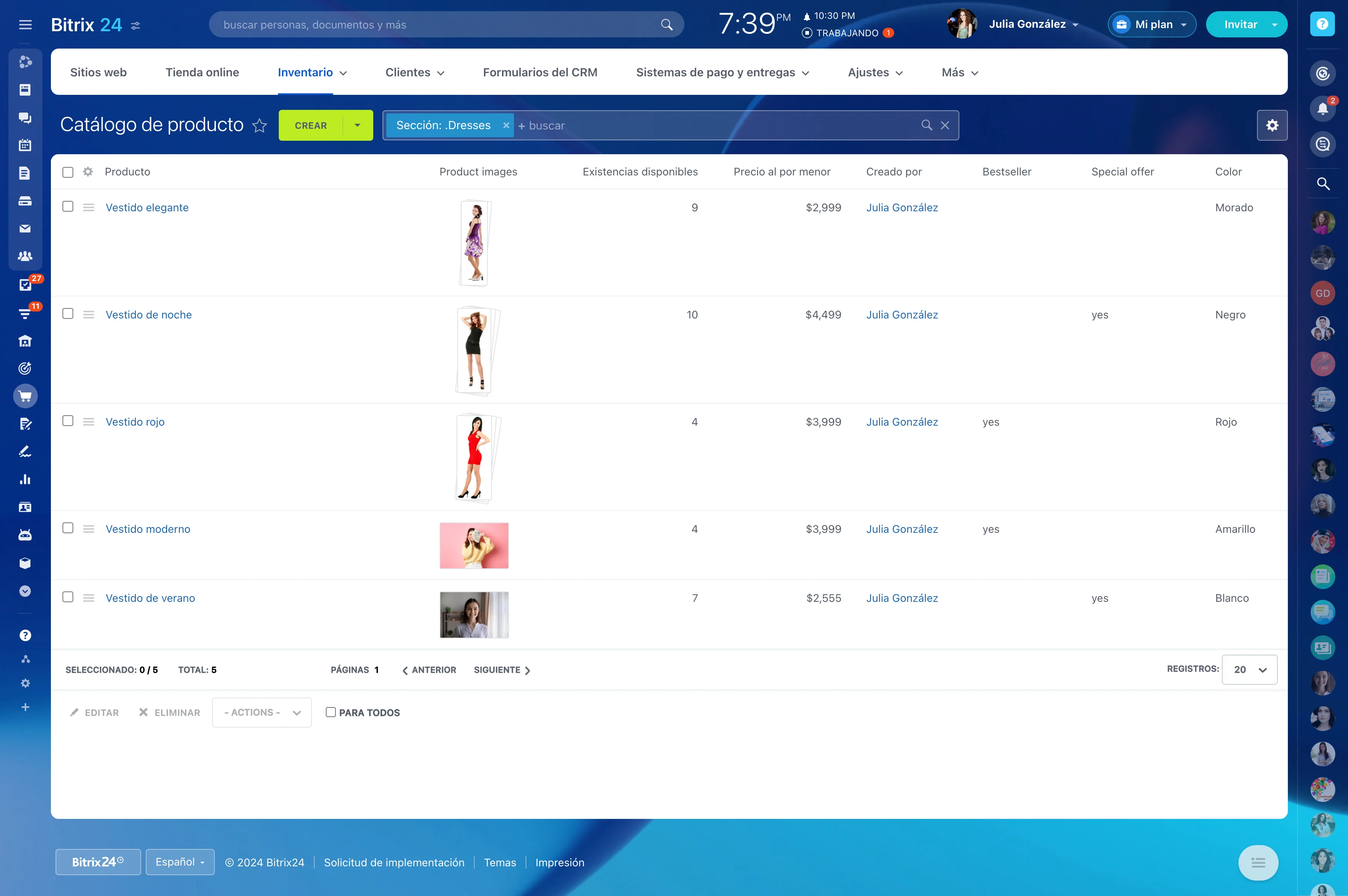Expand the CREAR button dropdown arrow
Viewport: 1348px width, 896px height.
tap(357, 125)
